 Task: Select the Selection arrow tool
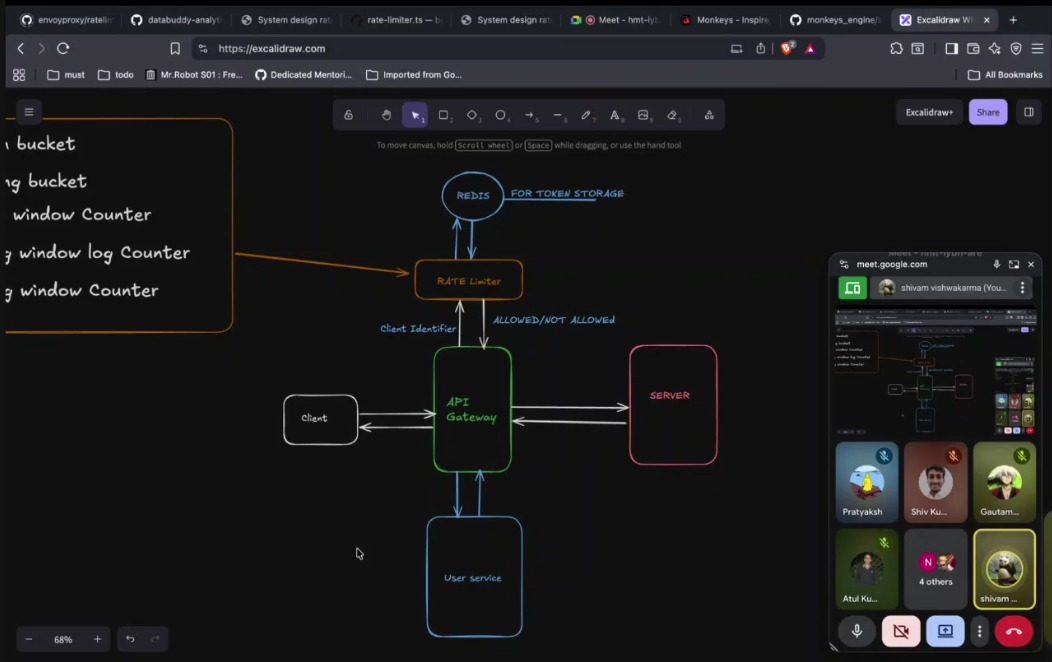(x=415, y=115)
